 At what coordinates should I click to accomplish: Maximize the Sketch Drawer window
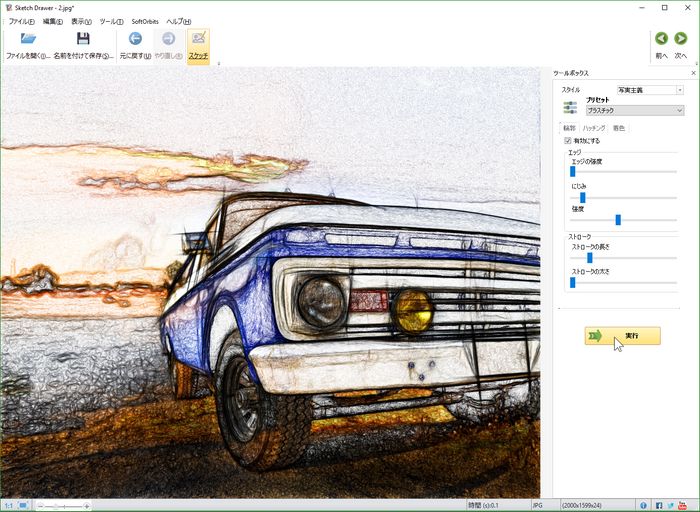(665, 8)
